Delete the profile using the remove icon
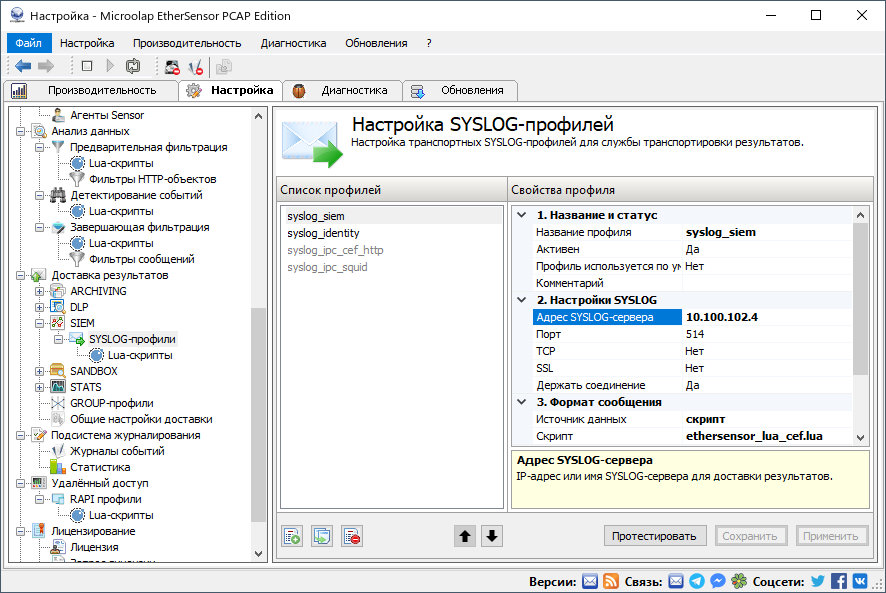Image resolution: width=886 pixels, height=593 pixels. 350,535
